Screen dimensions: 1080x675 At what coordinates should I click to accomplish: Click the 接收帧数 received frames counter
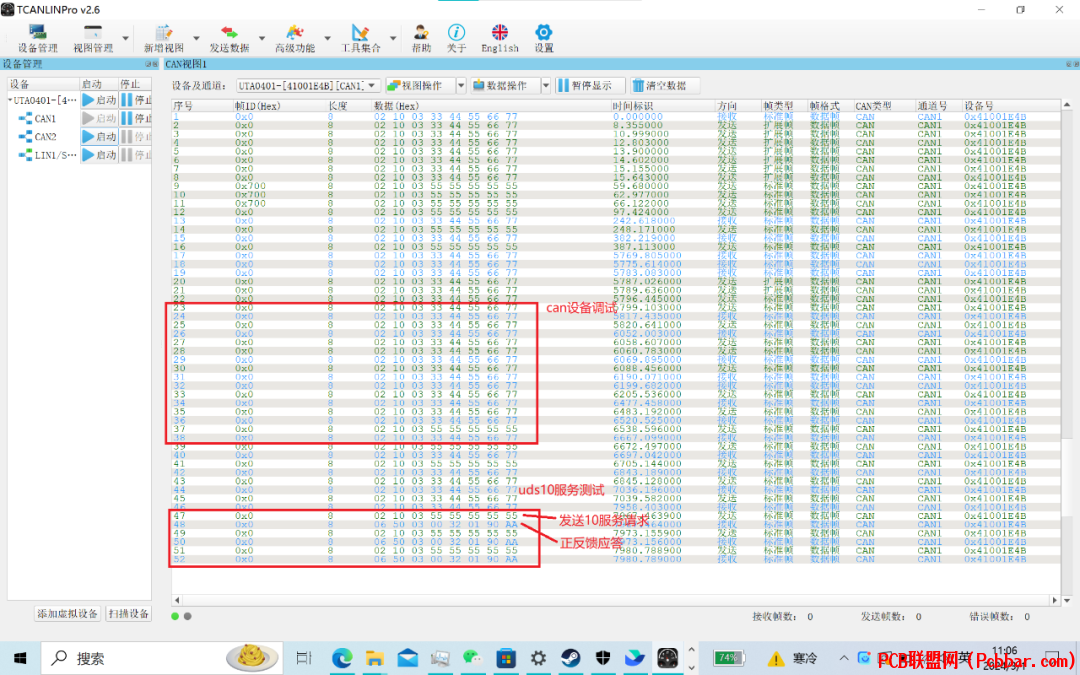[782, 616]
